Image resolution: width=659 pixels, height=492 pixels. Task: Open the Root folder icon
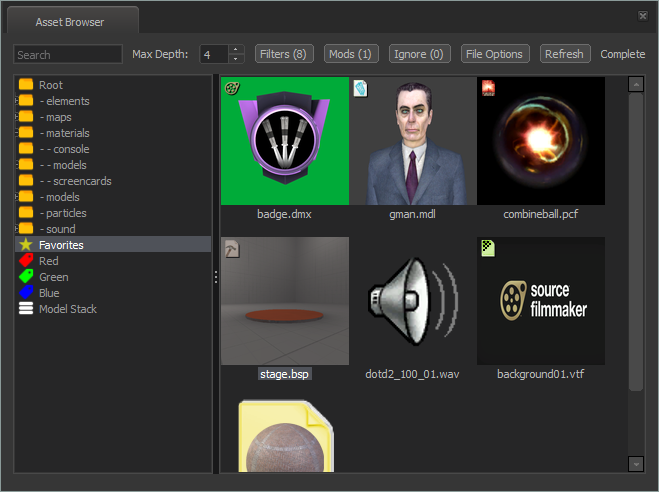[x=26, y=85]
